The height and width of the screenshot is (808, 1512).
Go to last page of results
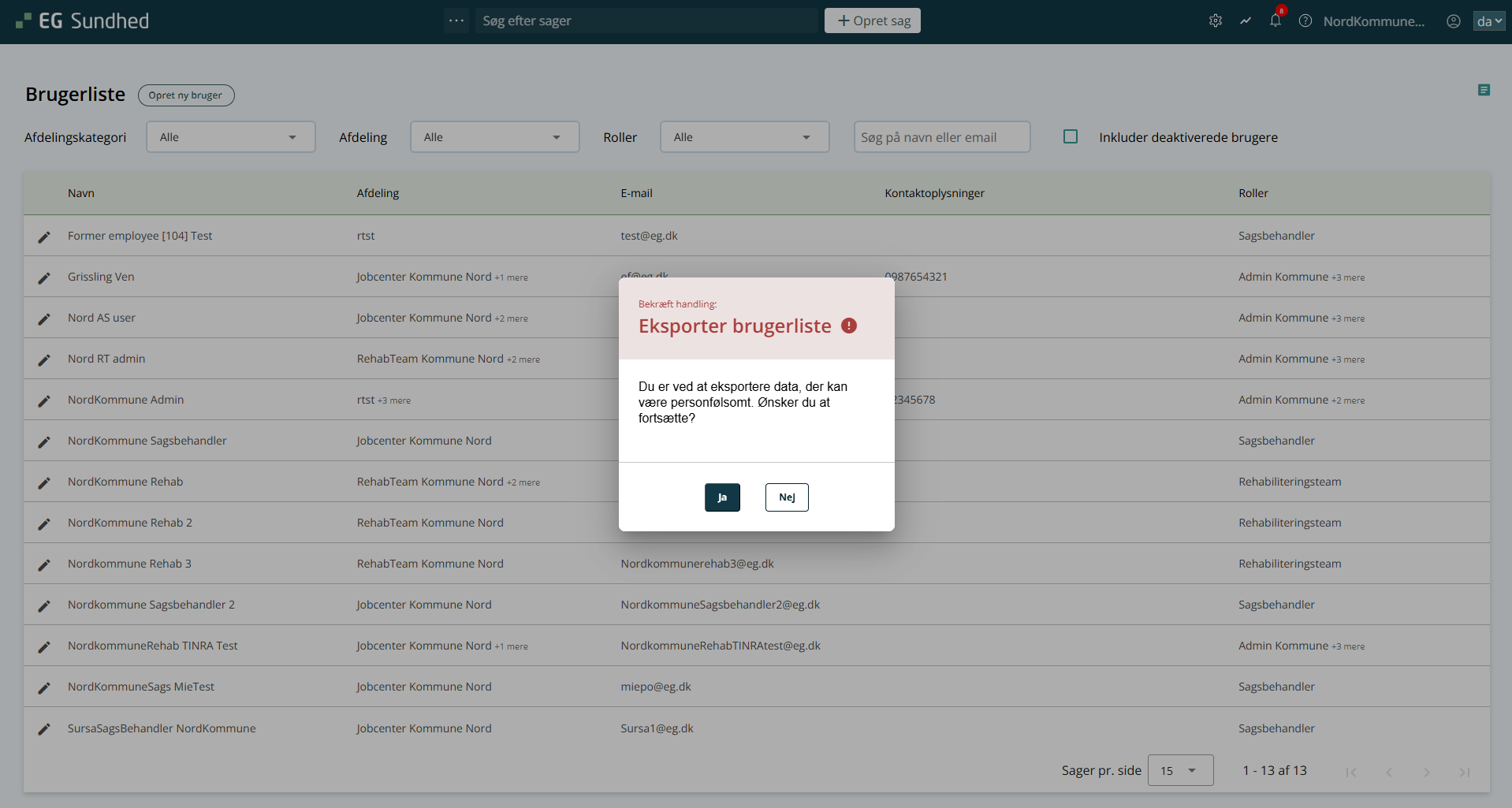tap(1465, 772)
